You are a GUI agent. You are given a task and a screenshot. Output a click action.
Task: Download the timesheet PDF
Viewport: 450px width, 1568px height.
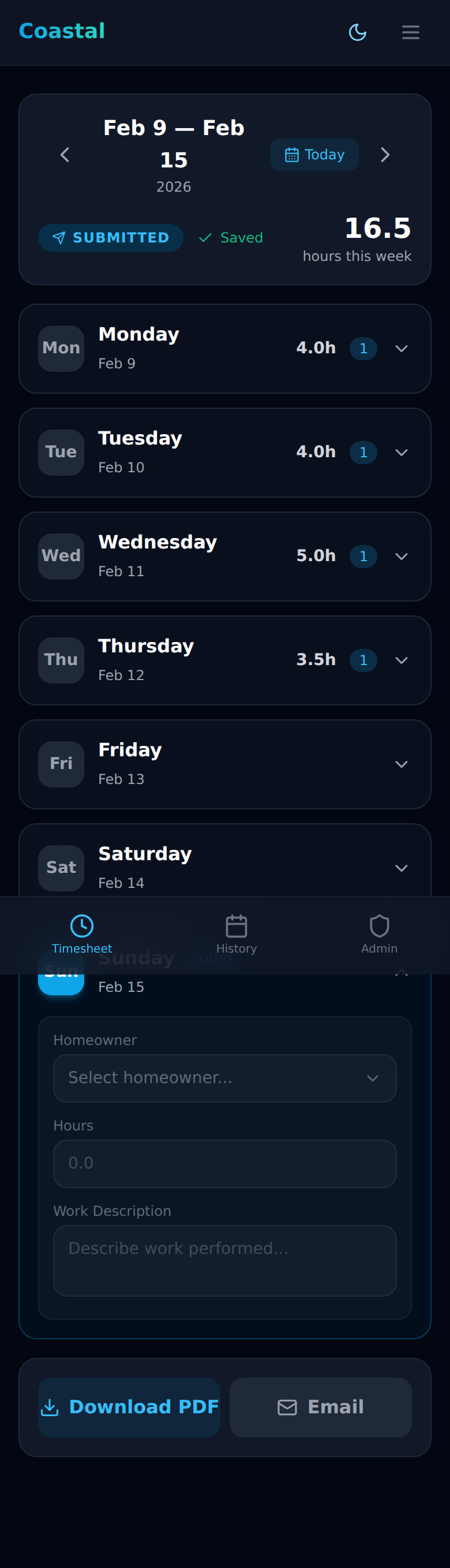click(130, 1408)
